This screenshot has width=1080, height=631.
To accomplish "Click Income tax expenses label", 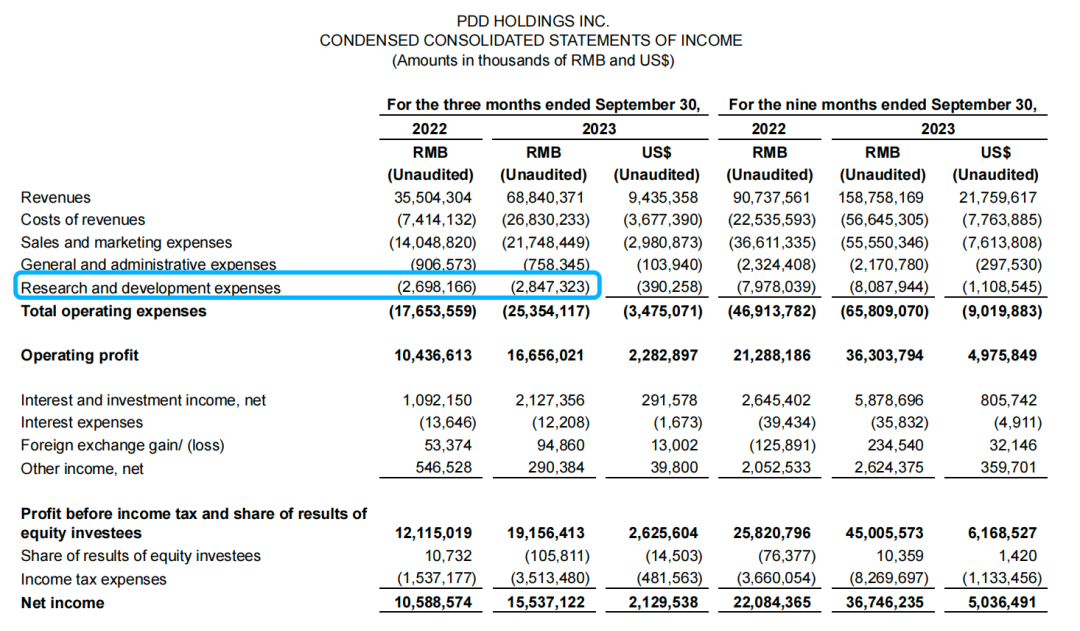I will point(94,579).
